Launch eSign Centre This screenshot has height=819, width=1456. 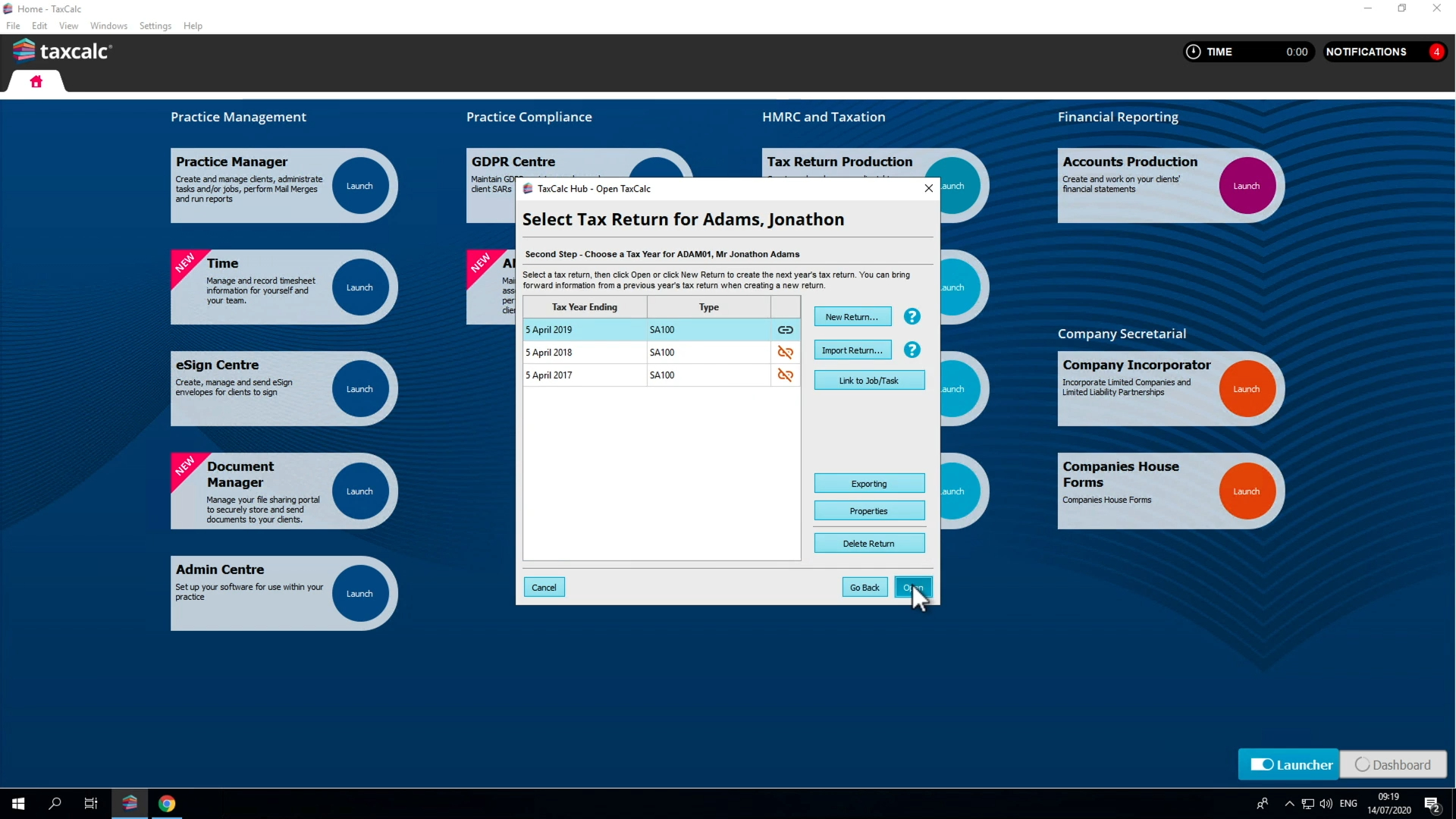tap(359, 389)
